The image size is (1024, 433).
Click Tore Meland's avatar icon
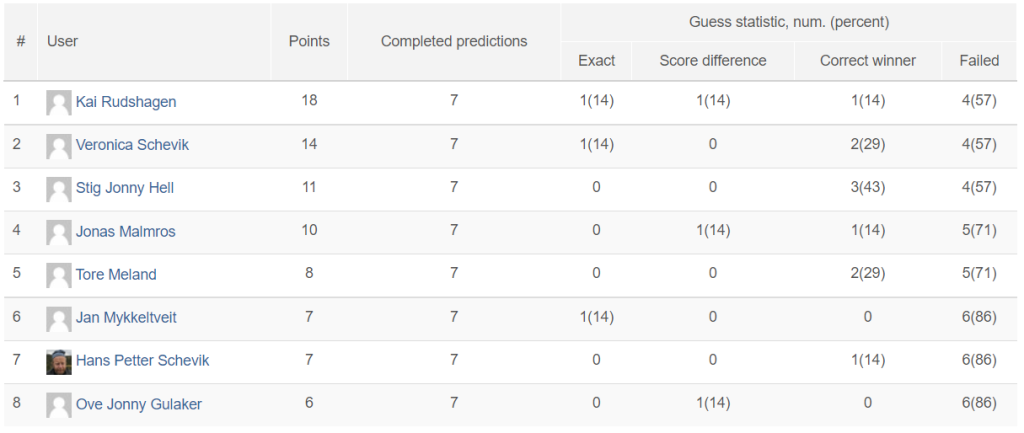coord(59,275)
